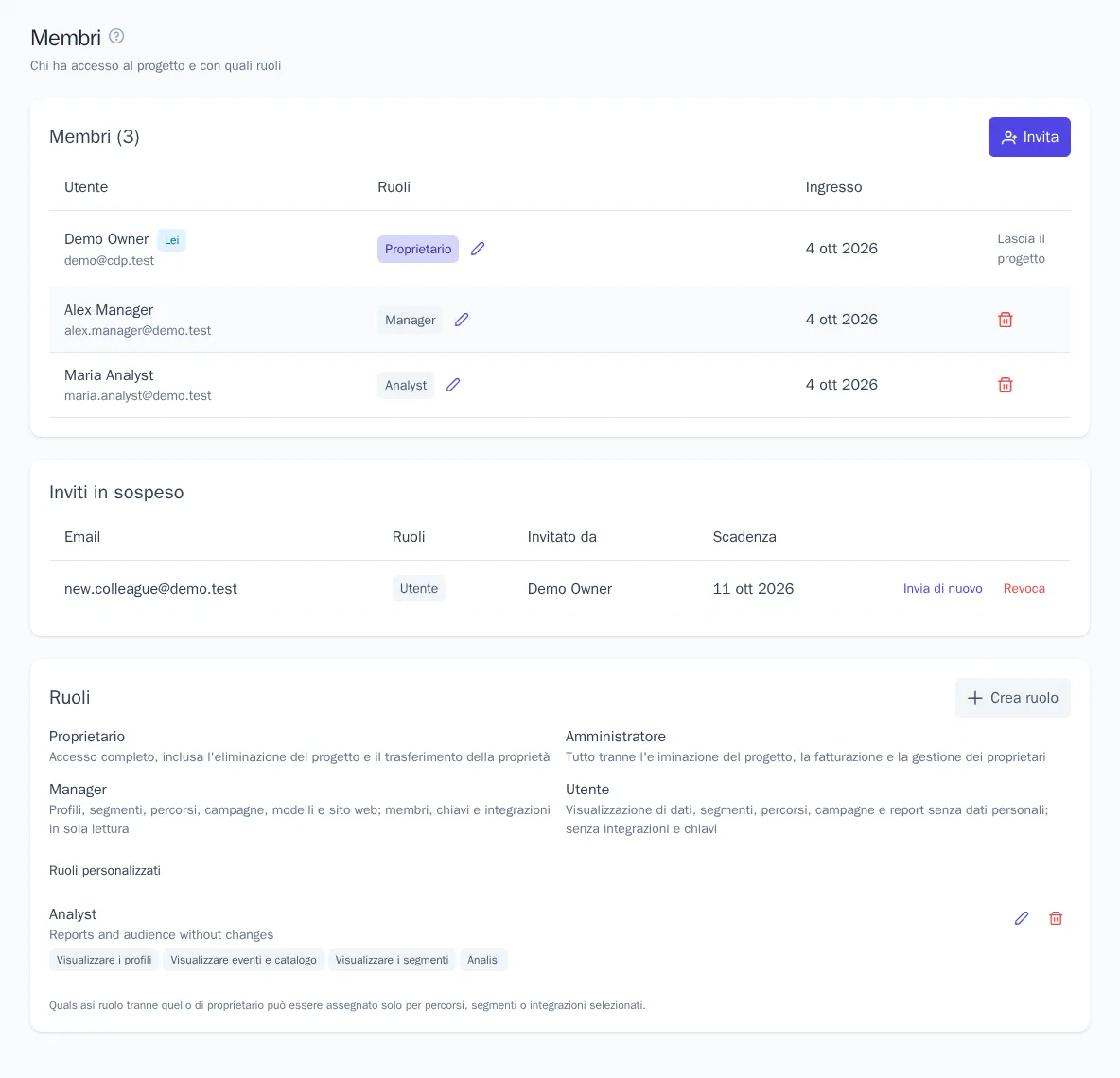
Task: Click the Ingresso column header
Action: tap(833, 187)
